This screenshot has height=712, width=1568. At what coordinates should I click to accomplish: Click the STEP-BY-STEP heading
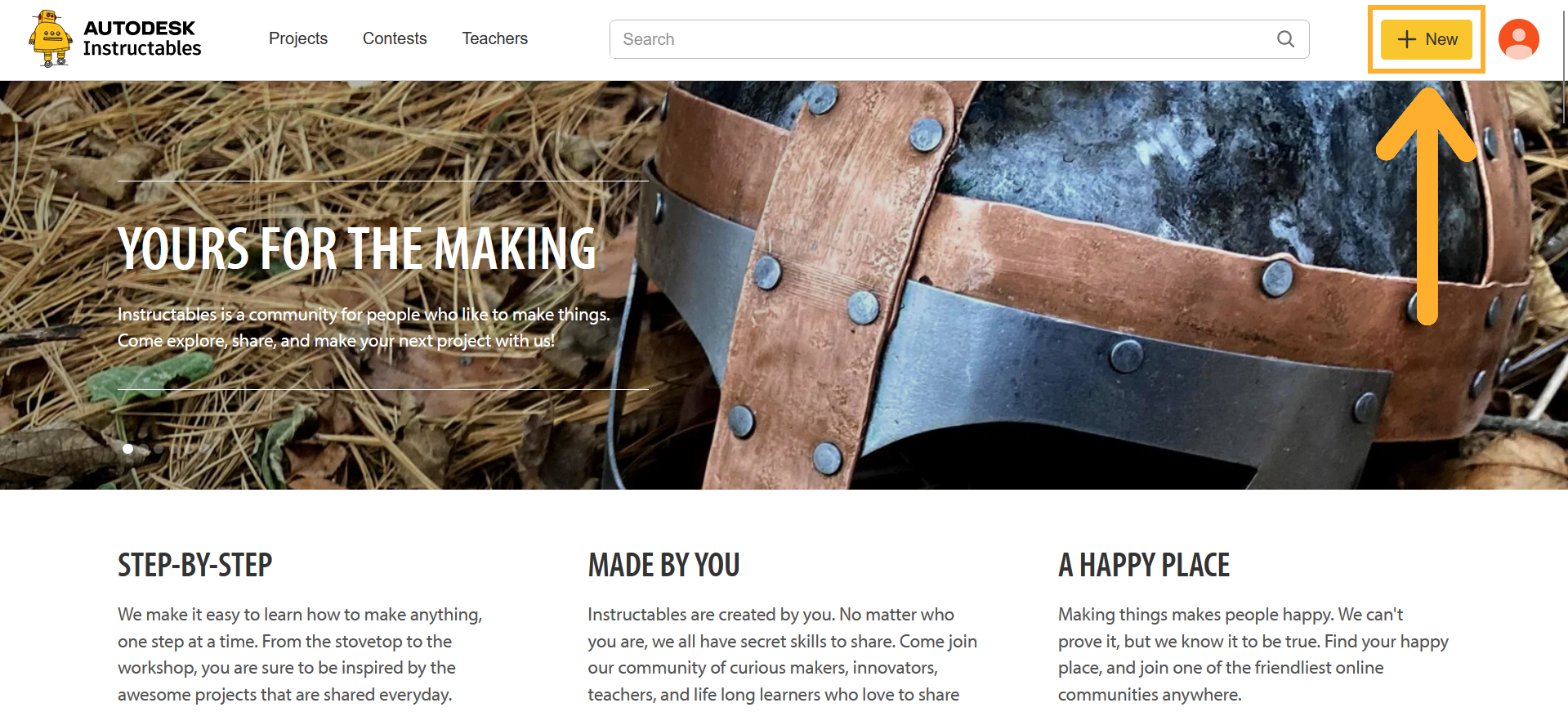(195, 565)
